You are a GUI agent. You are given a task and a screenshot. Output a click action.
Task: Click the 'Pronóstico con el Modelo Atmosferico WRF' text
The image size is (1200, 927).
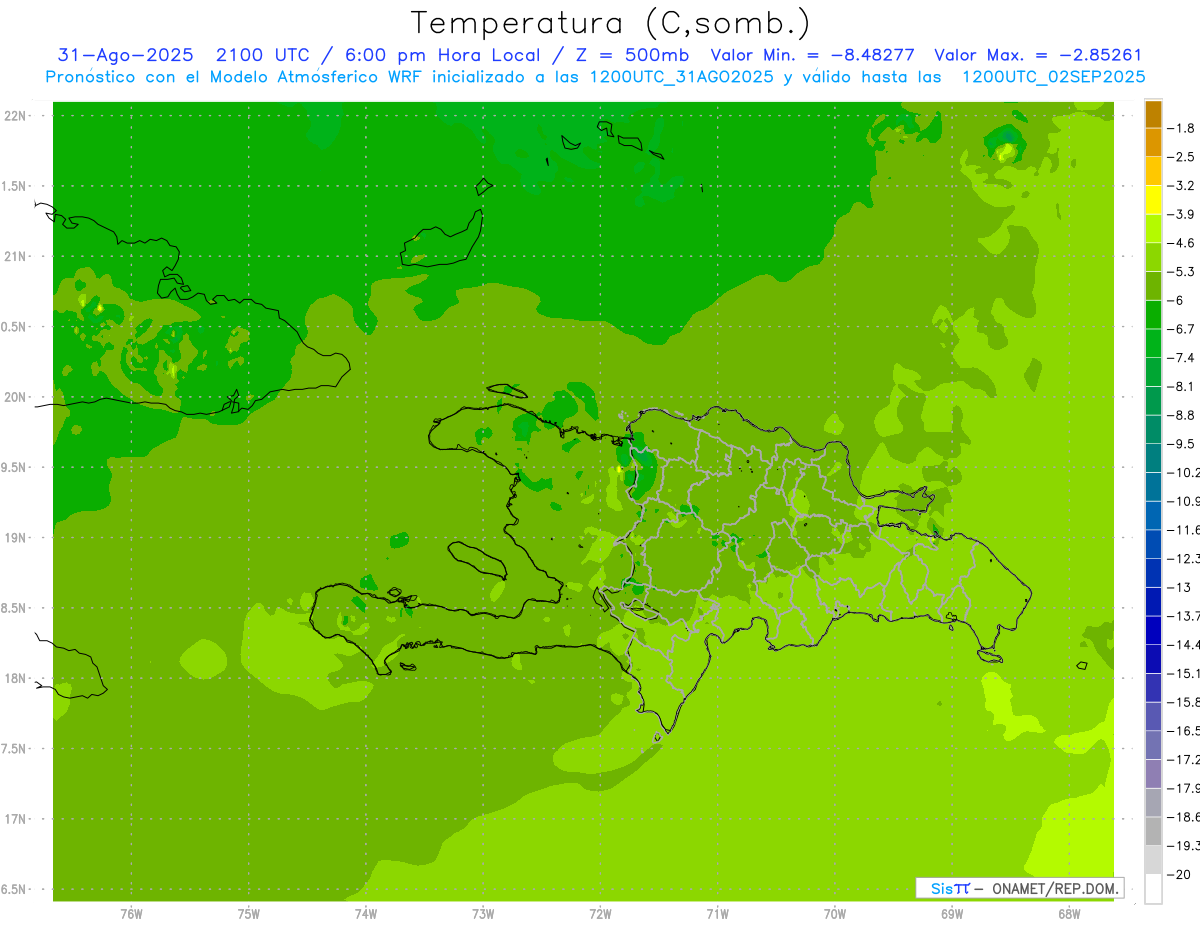[x=235, y=76]
